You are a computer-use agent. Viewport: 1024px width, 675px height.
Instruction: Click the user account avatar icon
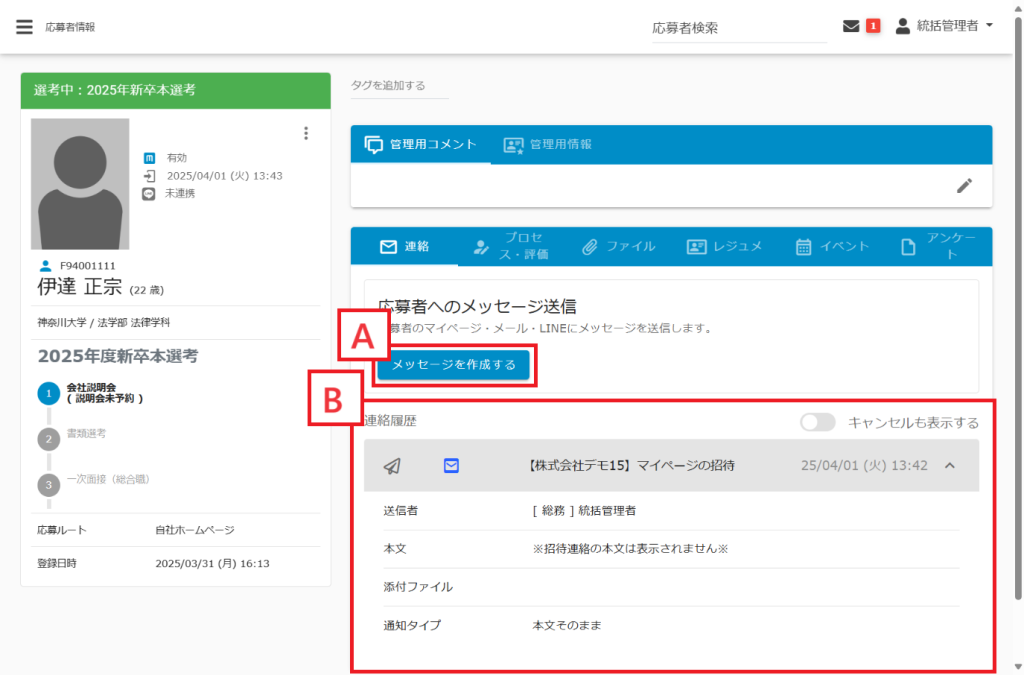903,27
